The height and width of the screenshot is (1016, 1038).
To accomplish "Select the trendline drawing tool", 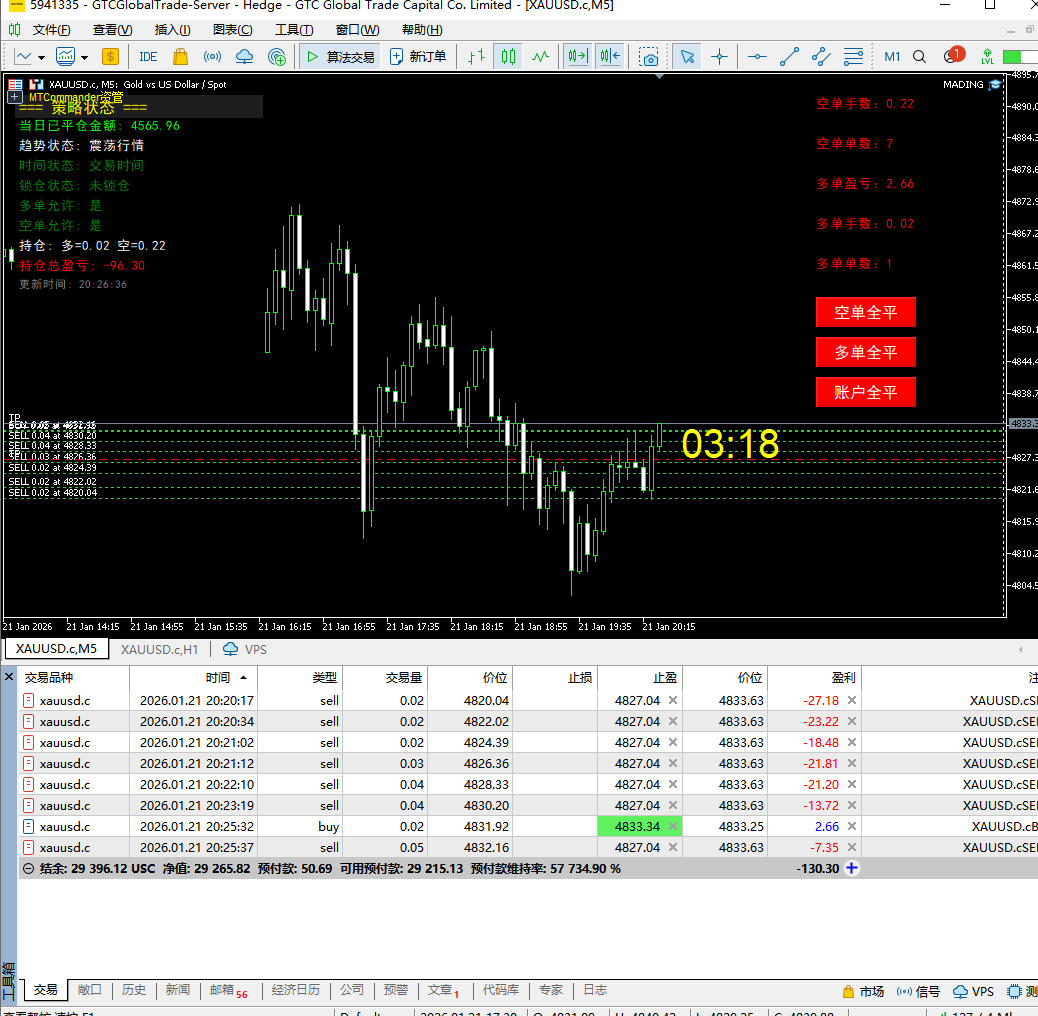I will coord(789,57).
